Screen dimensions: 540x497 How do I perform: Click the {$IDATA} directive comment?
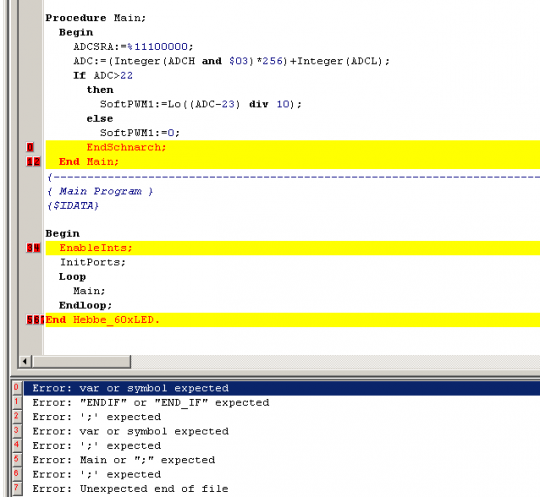[73, 206]
